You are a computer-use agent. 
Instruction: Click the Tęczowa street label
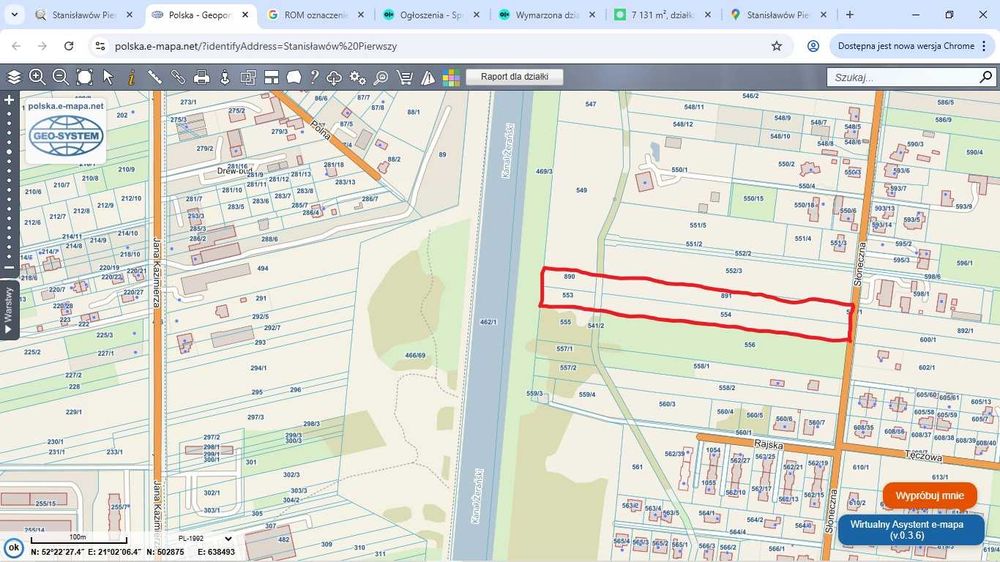click(923, 455)
